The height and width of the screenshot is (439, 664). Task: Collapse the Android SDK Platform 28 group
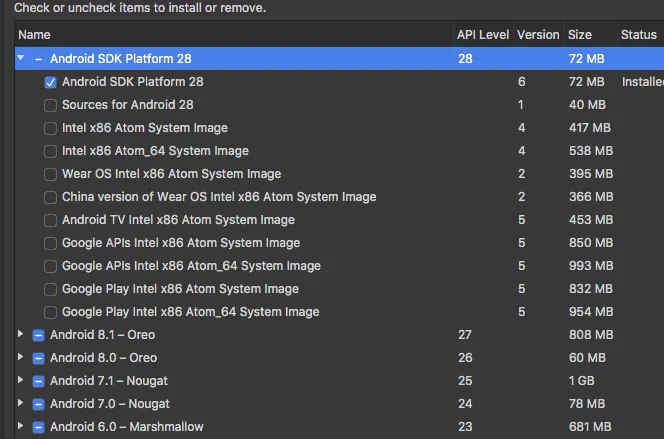[x=21, y=59]
